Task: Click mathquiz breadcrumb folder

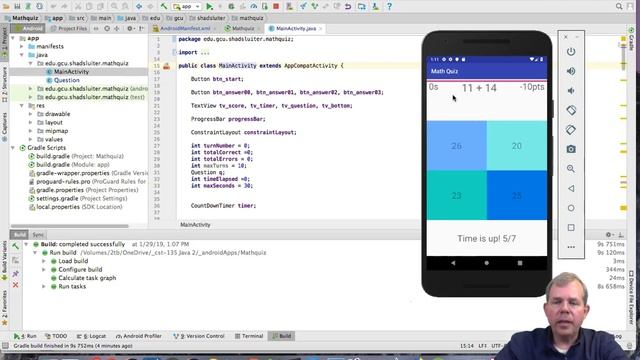Action: tap(248, 18)
